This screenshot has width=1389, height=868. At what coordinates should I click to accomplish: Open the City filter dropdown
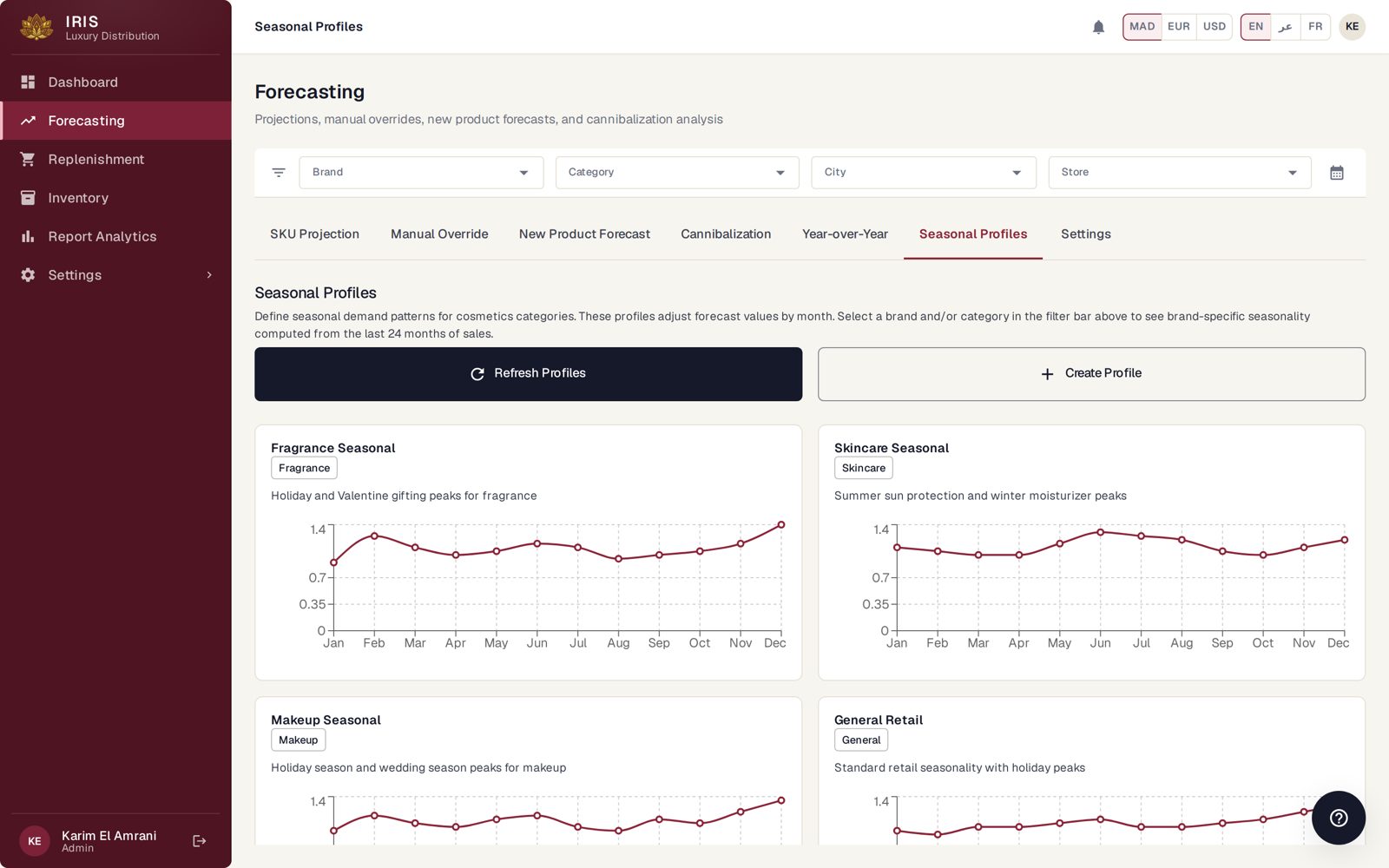click(x=924, y=173)
